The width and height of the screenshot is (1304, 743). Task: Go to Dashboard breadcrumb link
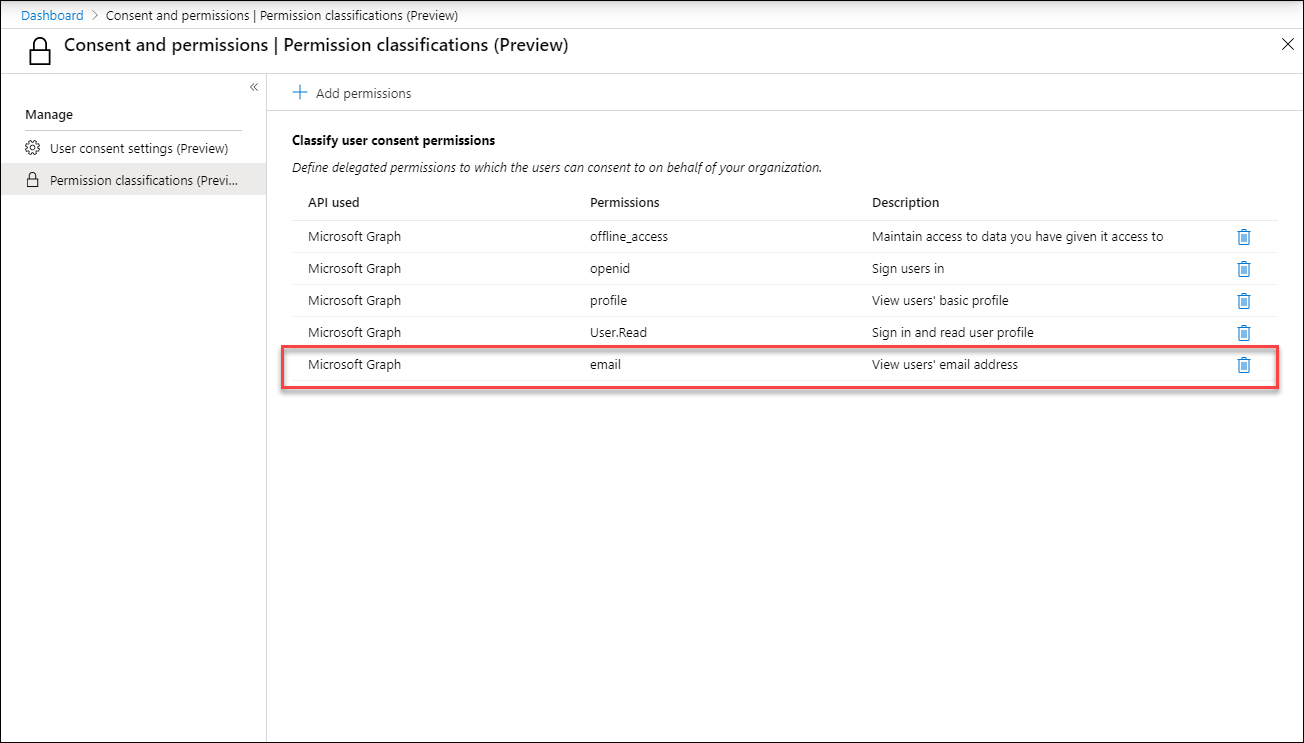(52, 15)
